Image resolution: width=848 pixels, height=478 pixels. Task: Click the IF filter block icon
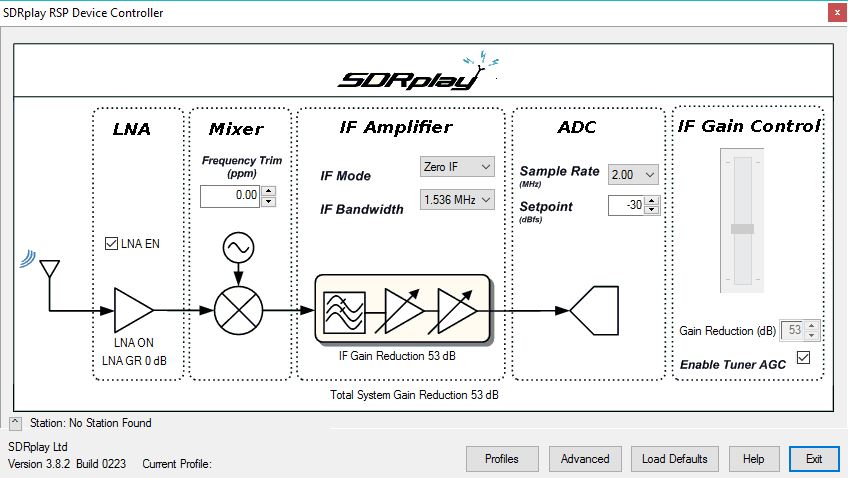[344, 313]
